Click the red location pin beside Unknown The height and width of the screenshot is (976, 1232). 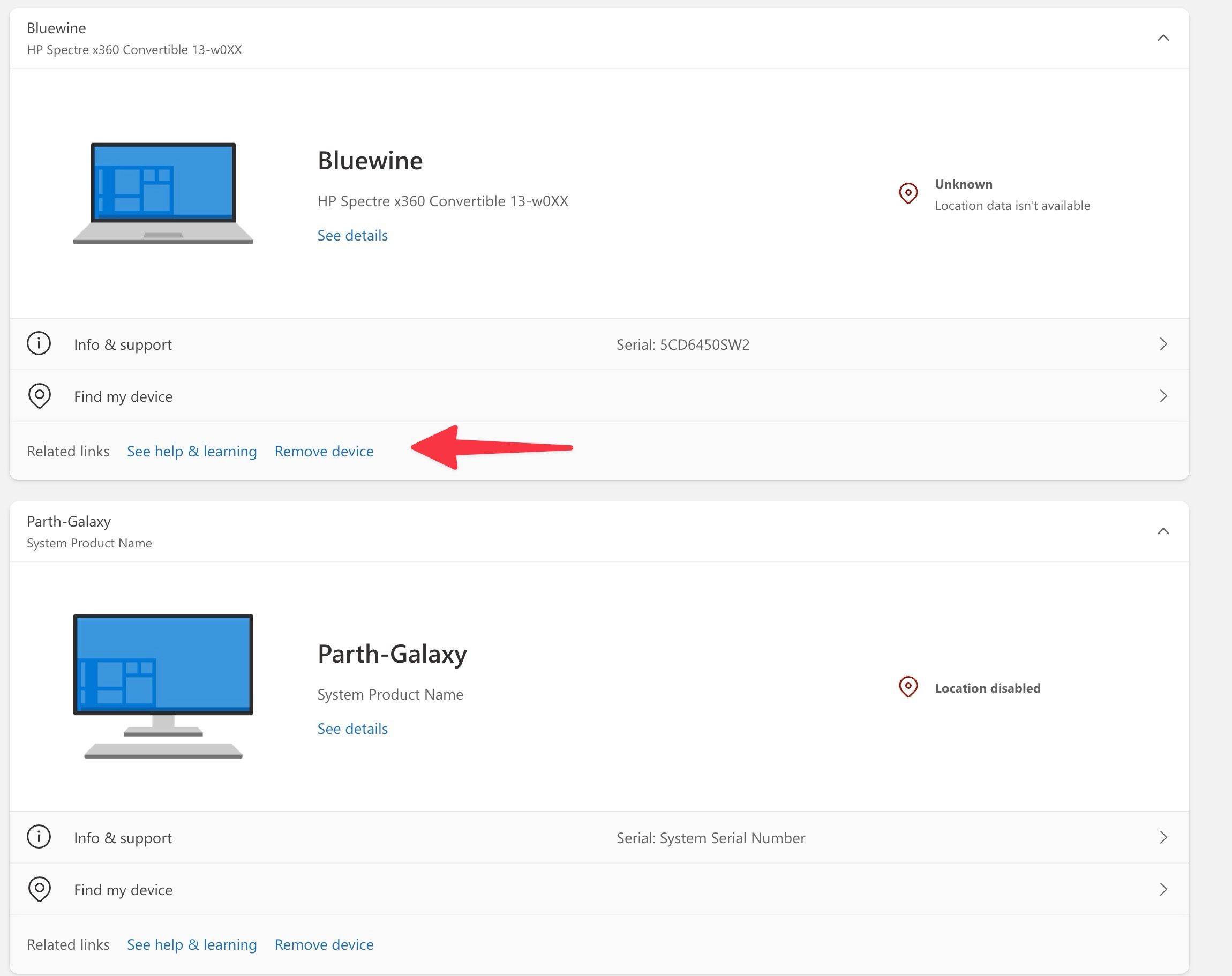908,193
